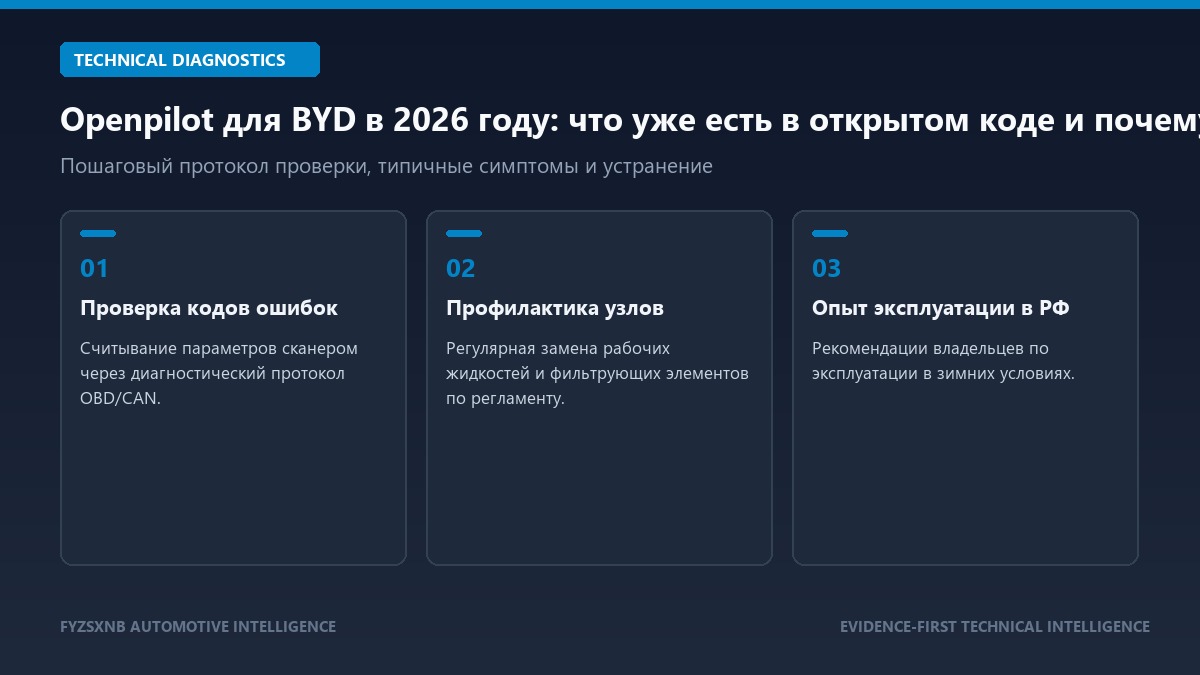Viewport: 1200px width, 675px height.
Task: Select the headline starting 'Openpilot для BYD'
Action: 630,120
